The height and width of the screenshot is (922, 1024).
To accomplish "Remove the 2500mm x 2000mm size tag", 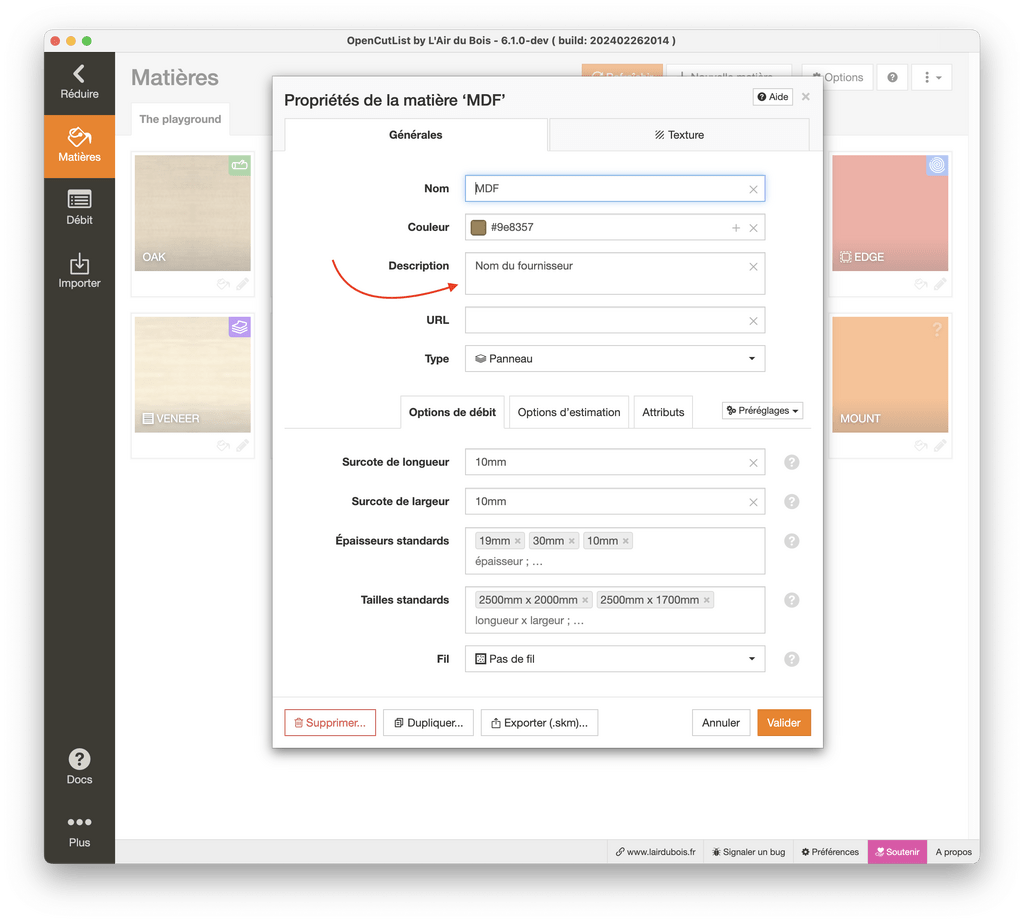I will click(x=585, y=600).
